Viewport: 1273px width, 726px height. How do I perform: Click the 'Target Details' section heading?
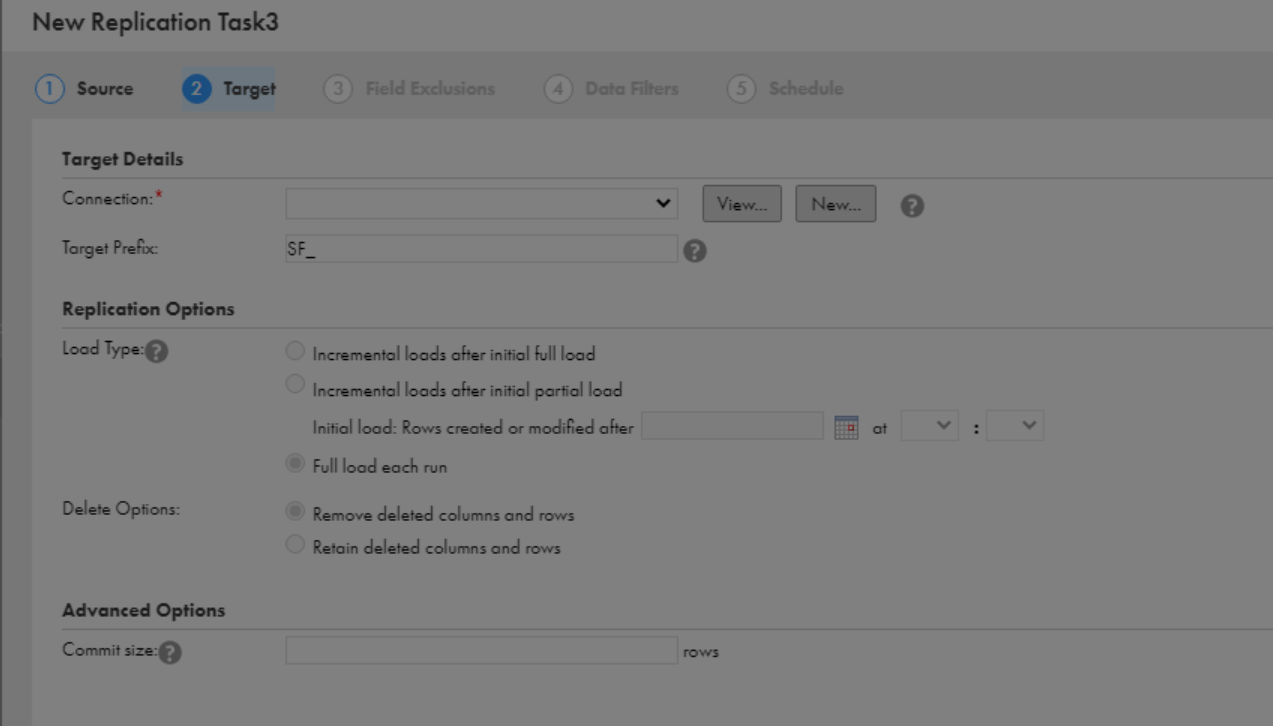122,159
